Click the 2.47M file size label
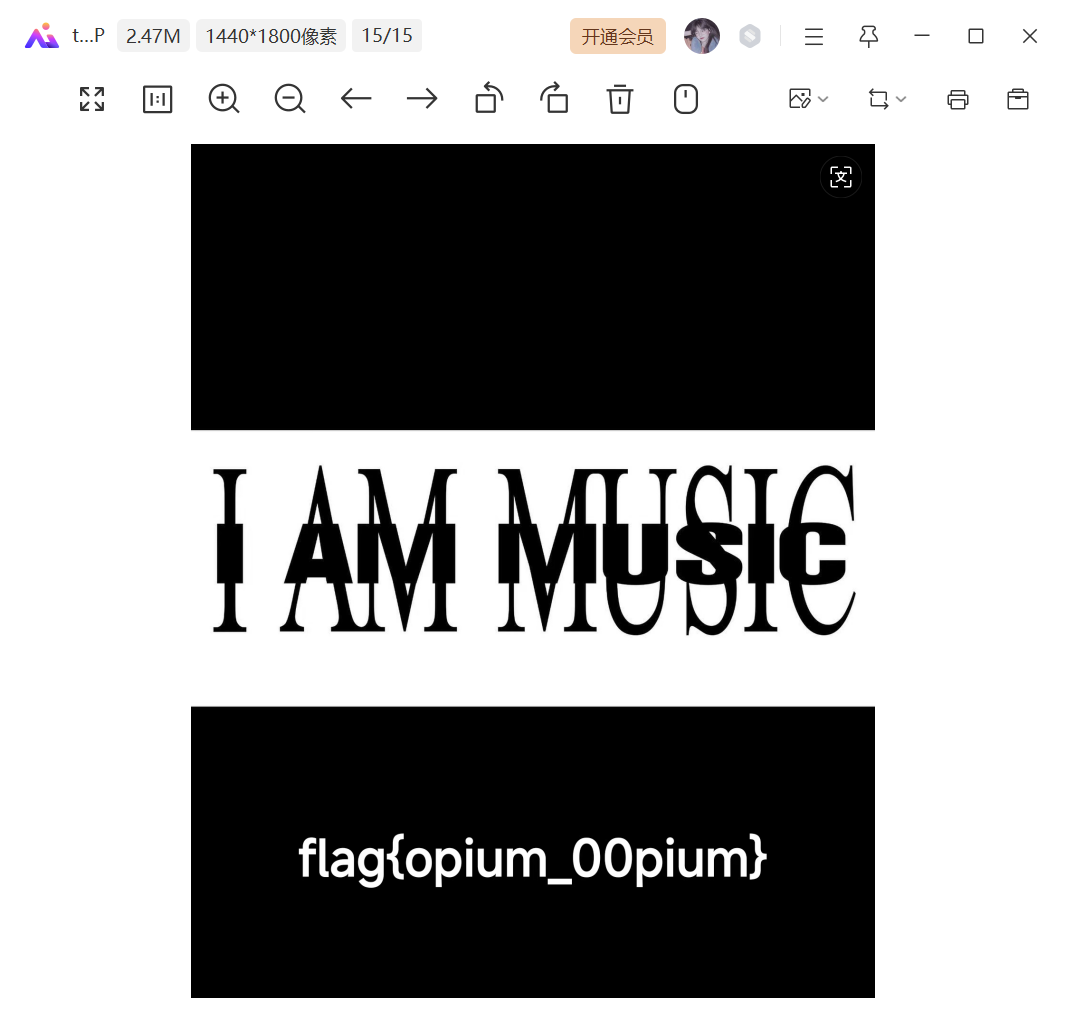This screenshot has width=1066, height=1032. click(x=153, y=36)
